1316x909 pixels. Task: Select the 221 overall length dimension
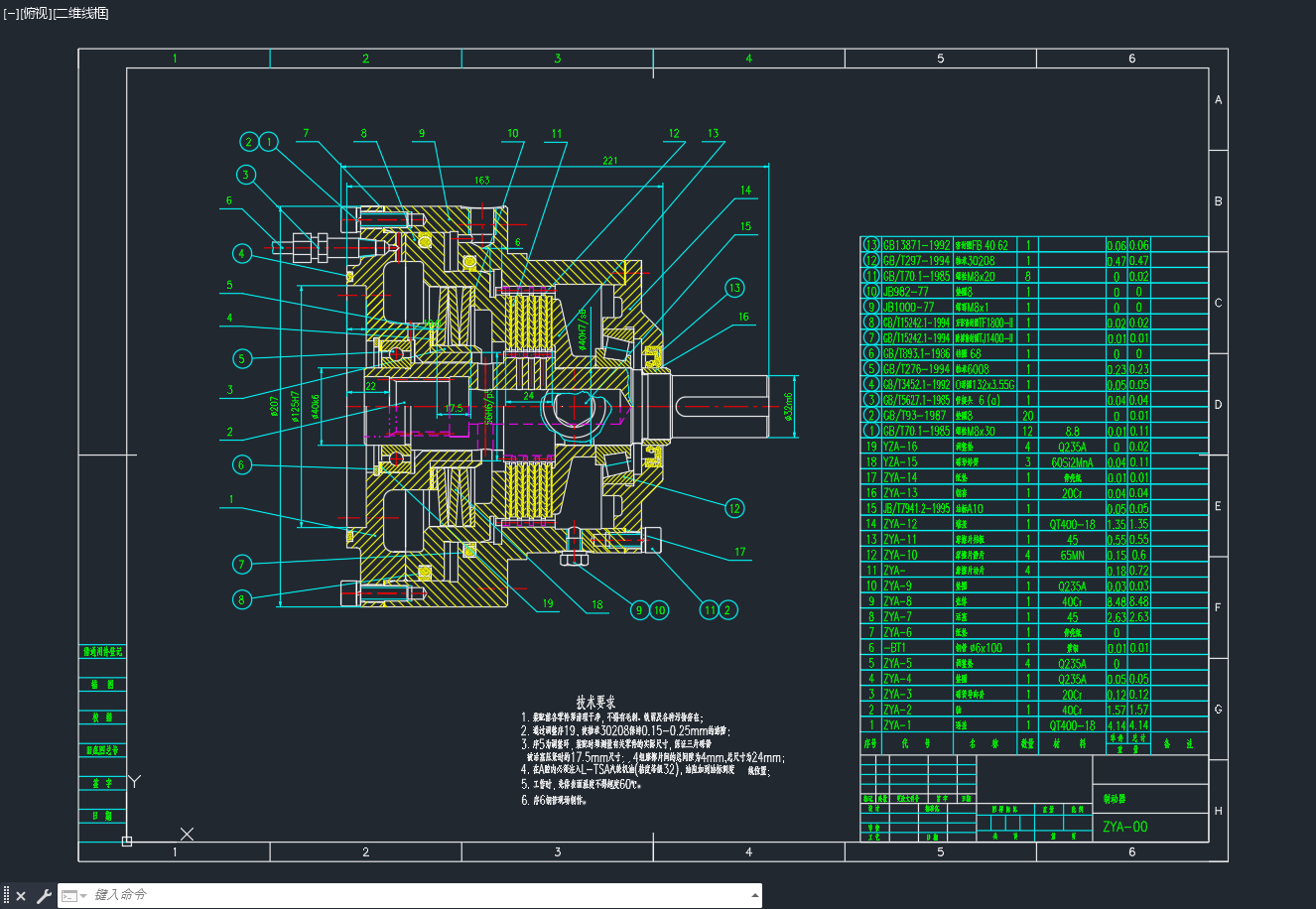point(611,160)
